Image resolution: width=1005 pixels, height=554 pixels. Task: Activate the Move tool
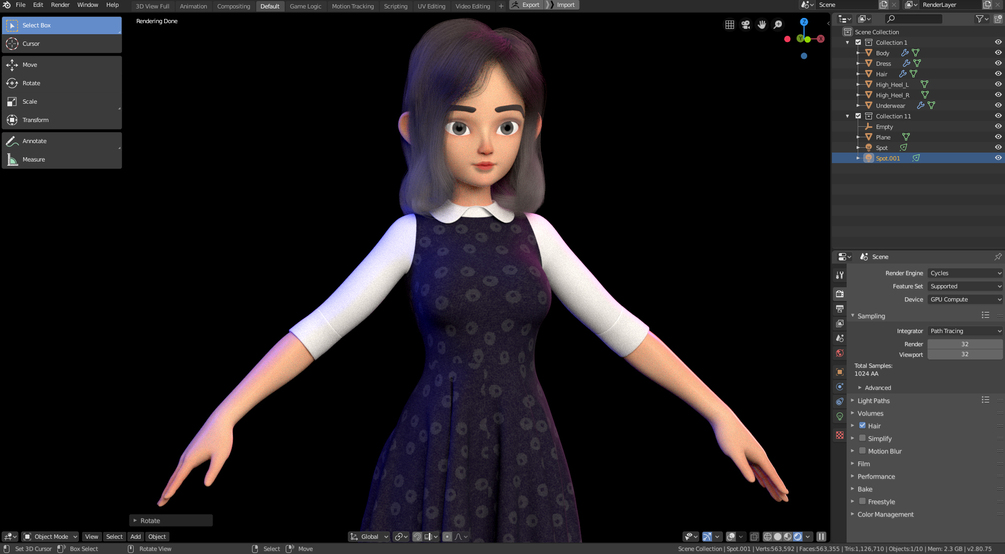click(x=62, y=65)
